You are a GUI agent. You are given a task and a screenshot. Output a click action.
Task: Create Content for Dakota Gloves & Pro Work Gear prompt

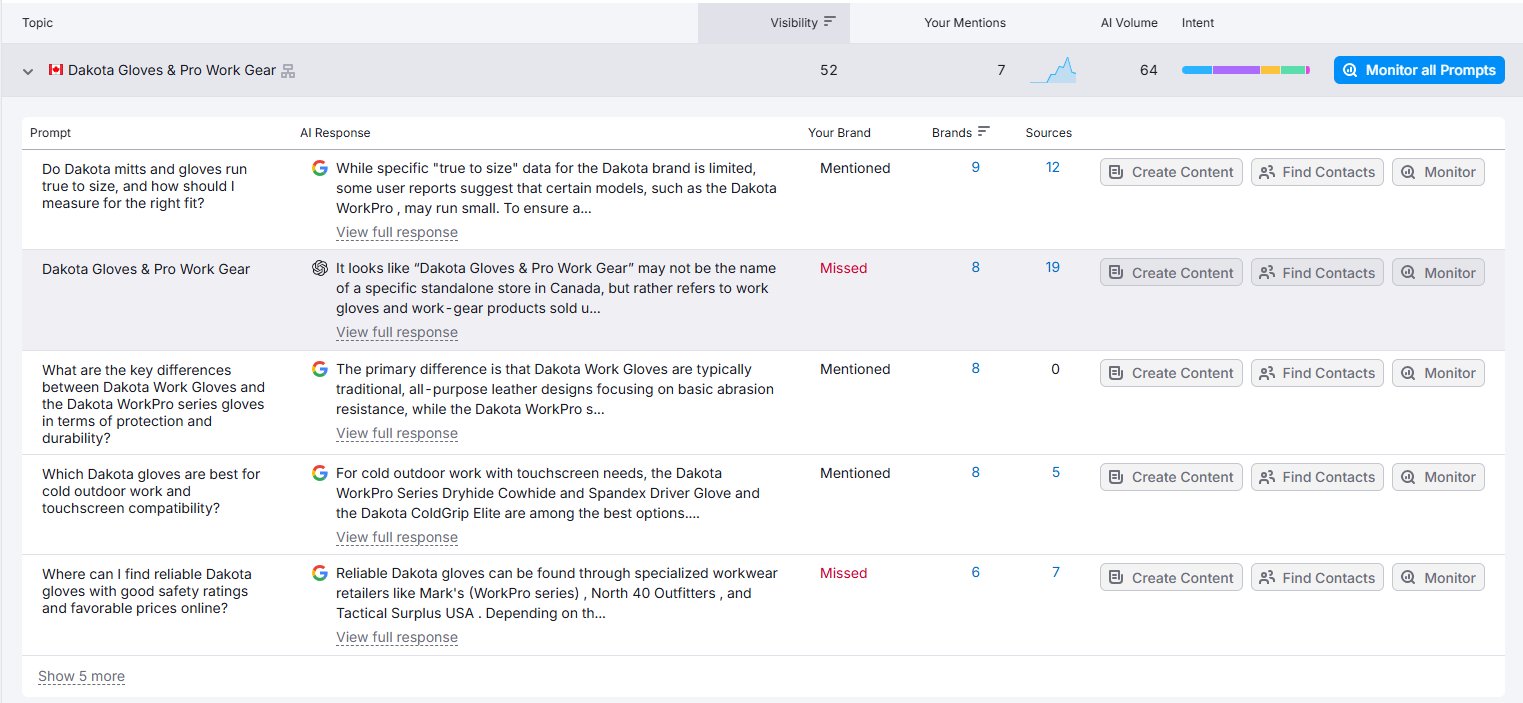click(x=1171, y=273)
